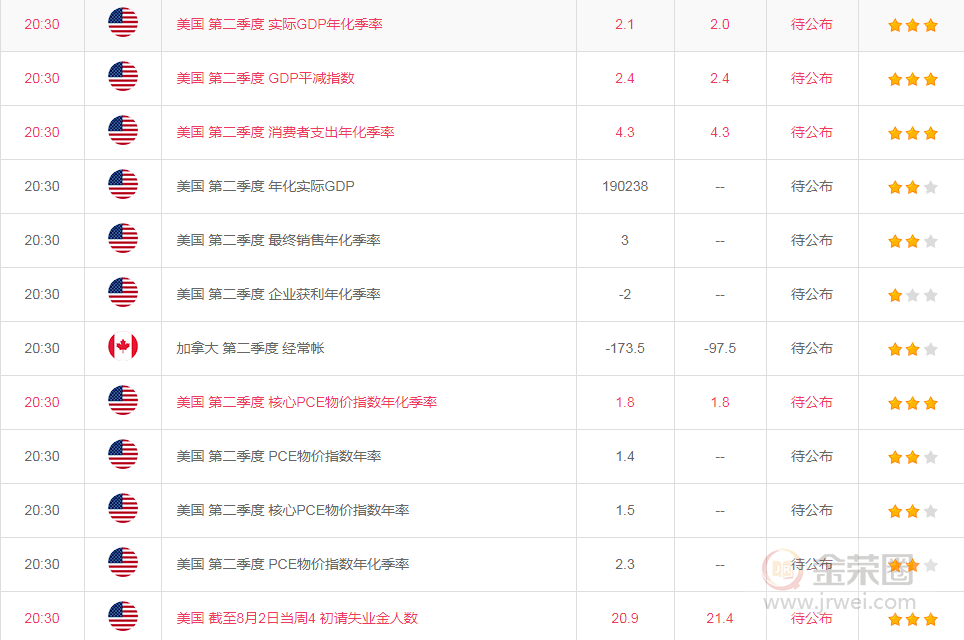Select previous value 4.3 in 消费者支出 row
Image resolution: width=964 pixels, height=640 pixels.
tap(625, 132)
